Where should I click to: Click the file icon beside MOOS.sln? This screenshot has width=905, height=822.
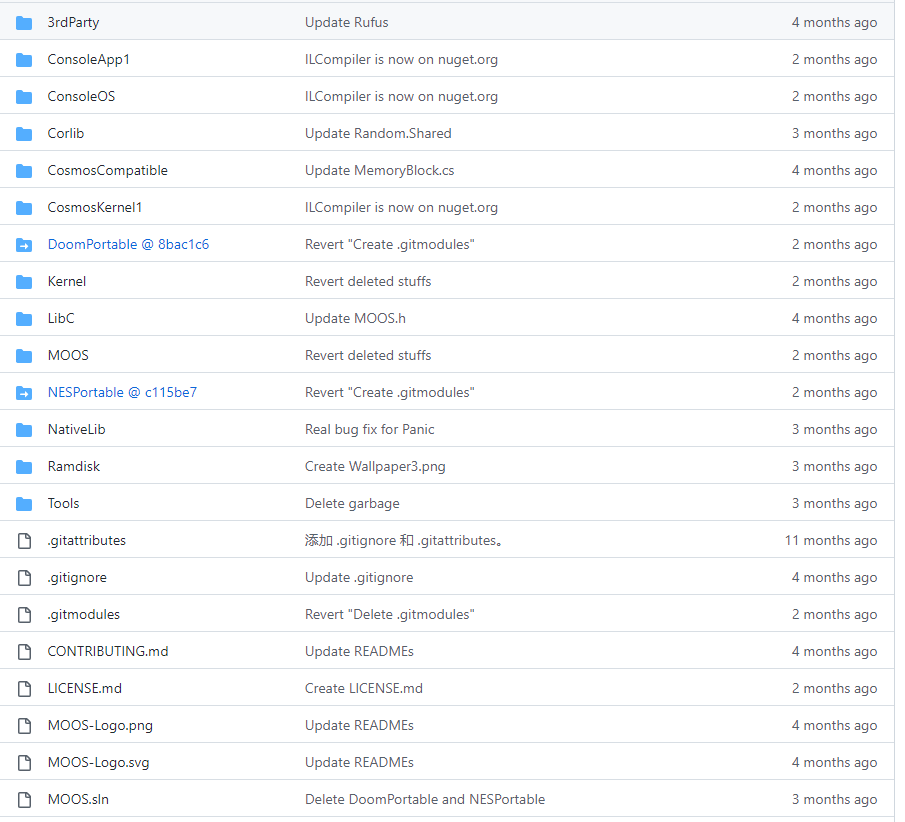click(24, 799)
